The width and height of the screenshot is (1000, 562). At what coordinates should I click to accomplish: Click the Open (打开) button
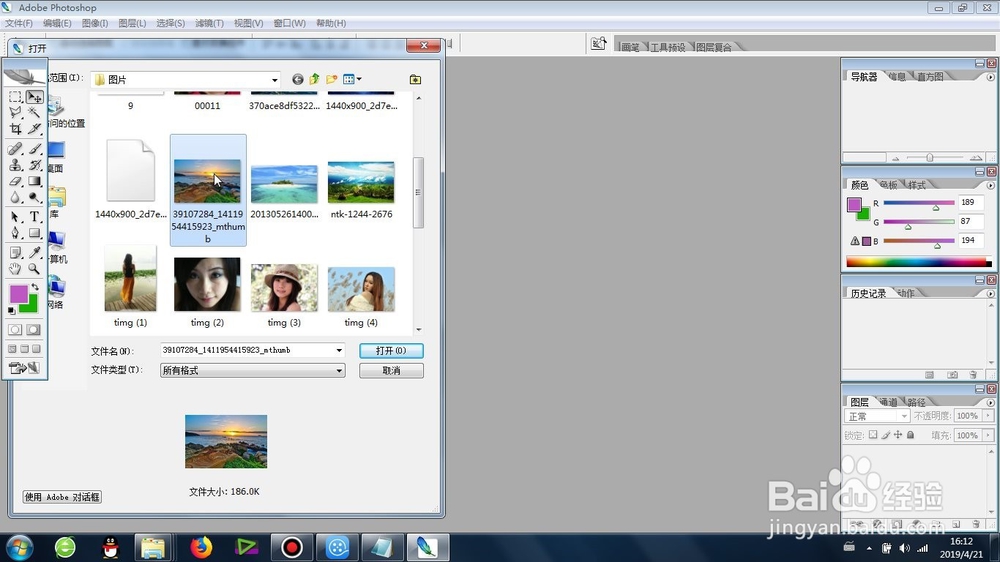391,351
